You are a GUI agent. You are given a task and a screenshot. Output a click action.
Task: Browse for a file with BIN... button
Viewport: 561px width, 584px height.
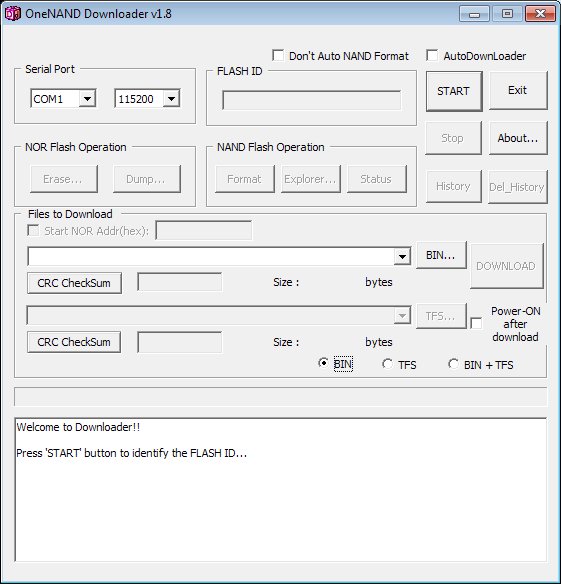[x=441, y=255]
